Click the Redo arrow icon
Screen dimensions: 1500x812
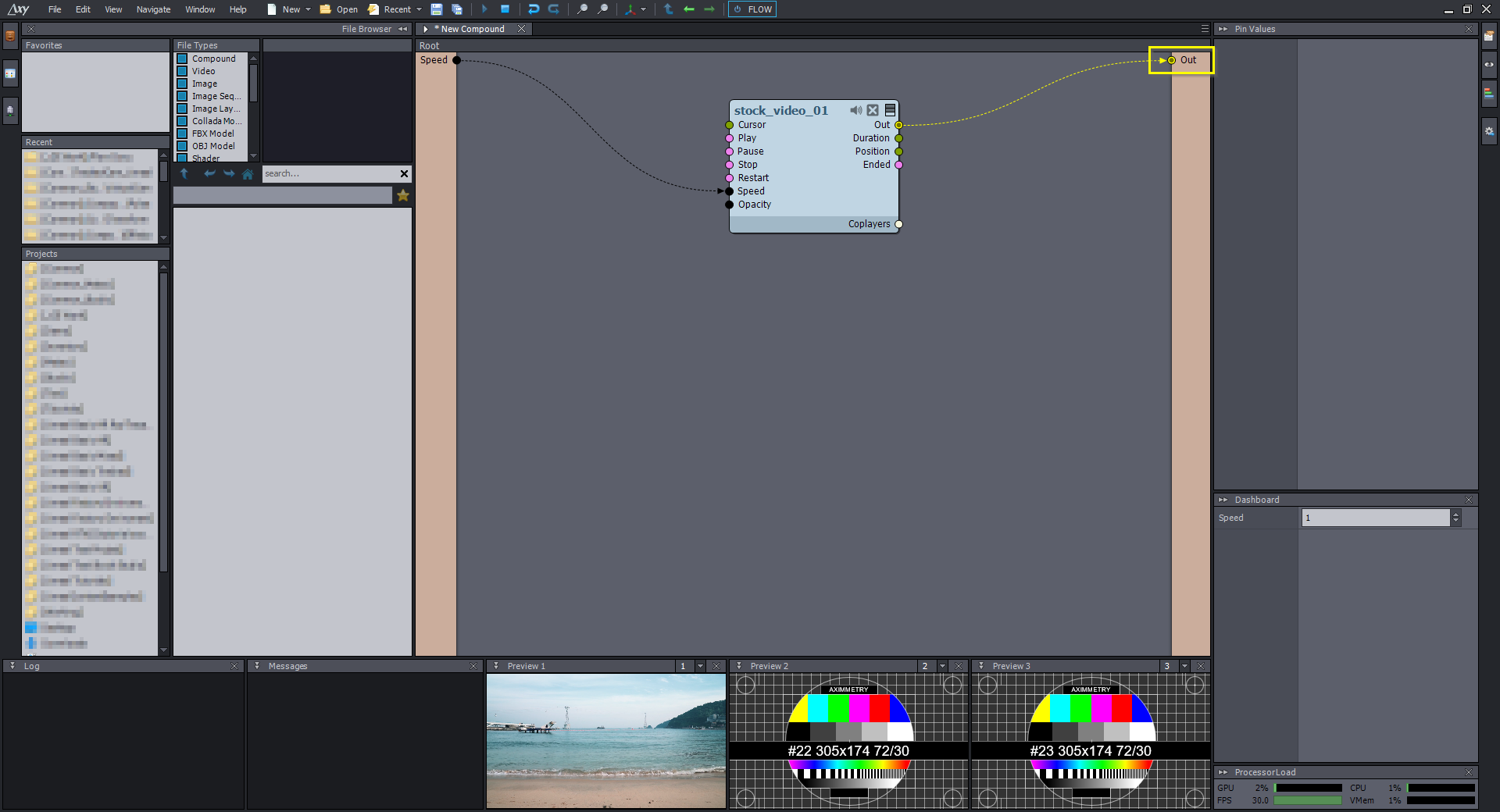[553, 9]
